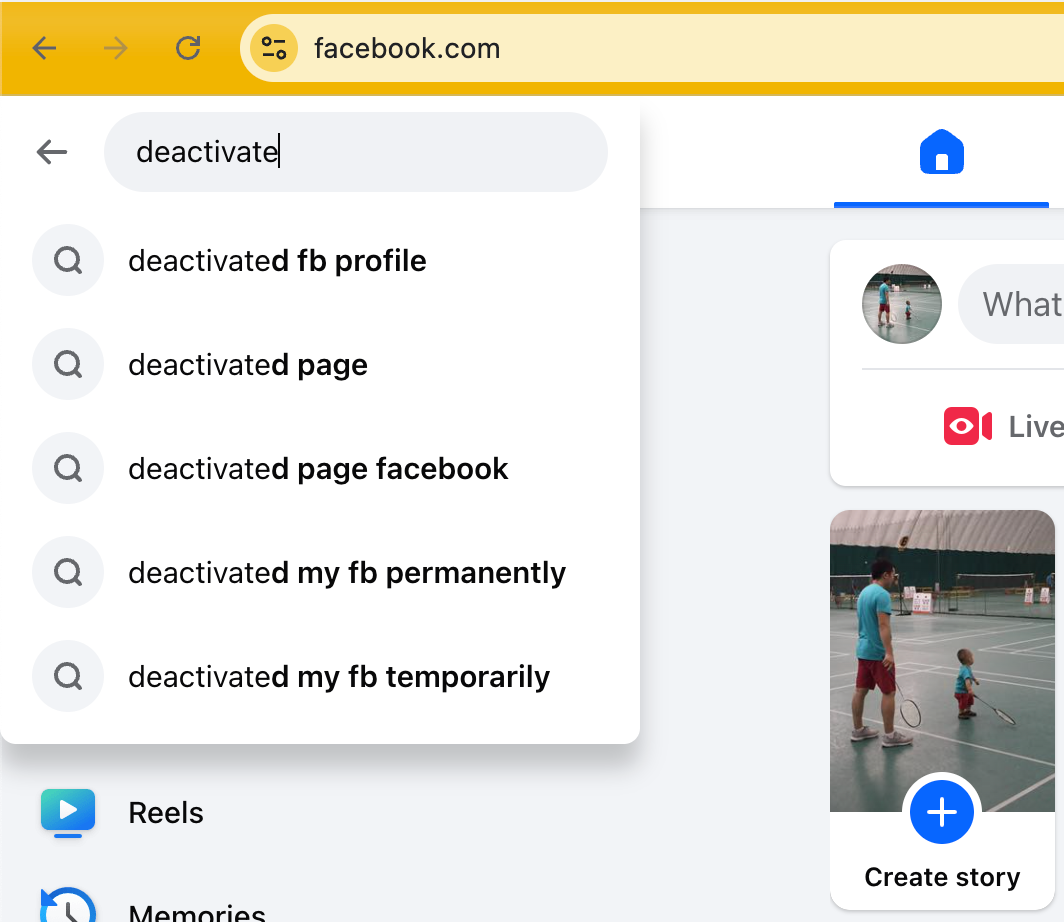Open the story card badminton photo

point(942,660)
